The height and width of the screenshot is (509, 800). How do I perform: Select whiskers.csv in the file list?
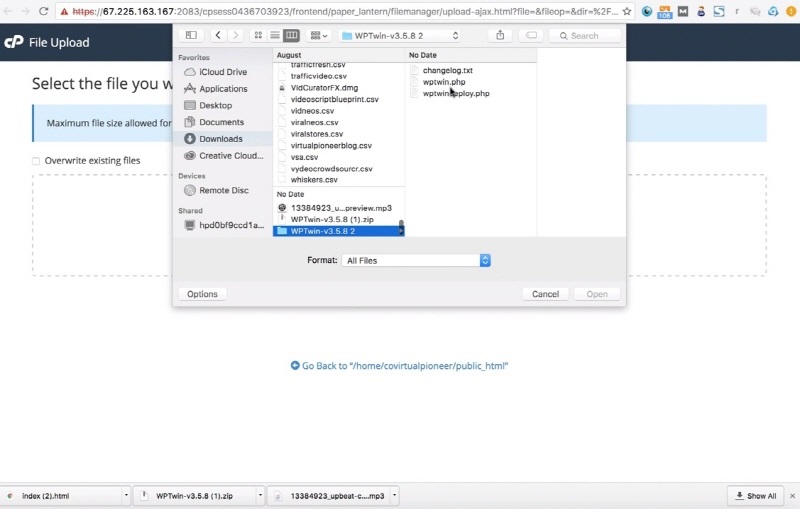(x=314, y=180)
